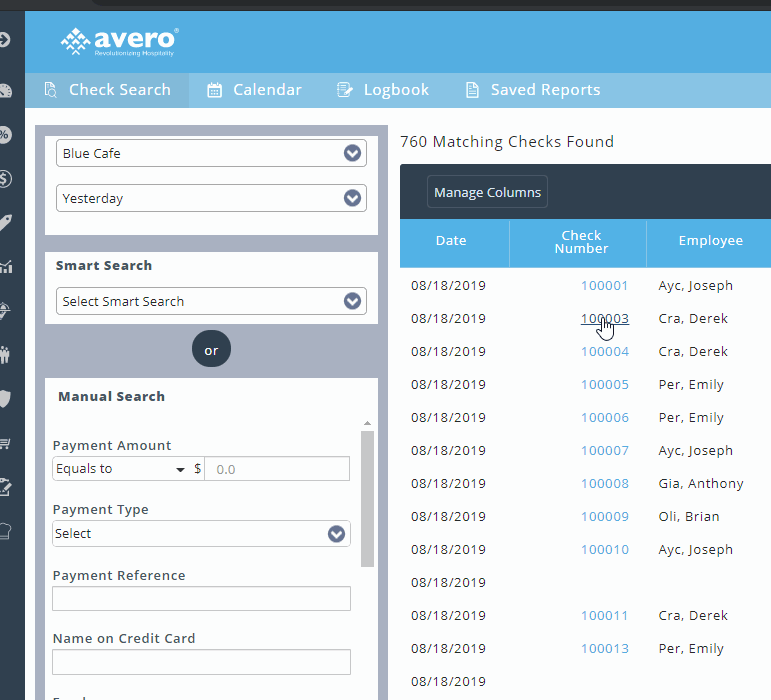Open the price tag sidebar icon
This screenshot has height=700, width=771.
[x=5, y=223]
